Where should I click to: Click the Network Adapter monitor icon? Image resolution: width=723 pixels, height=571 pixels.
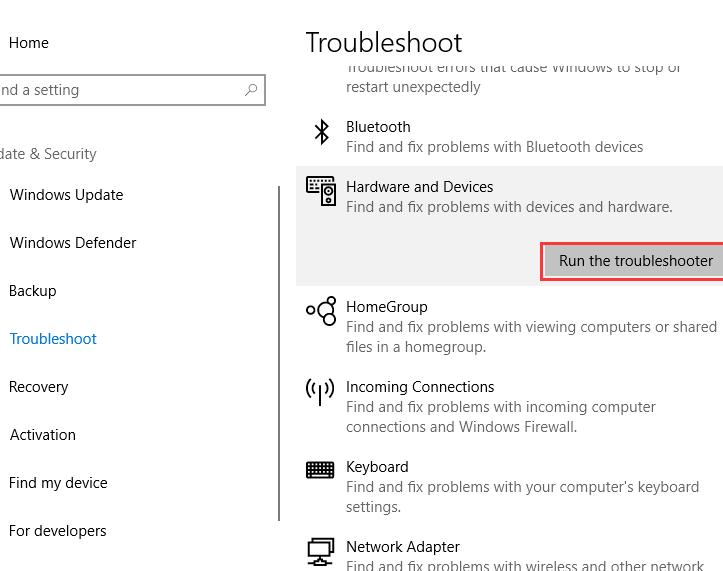point(320,552)
